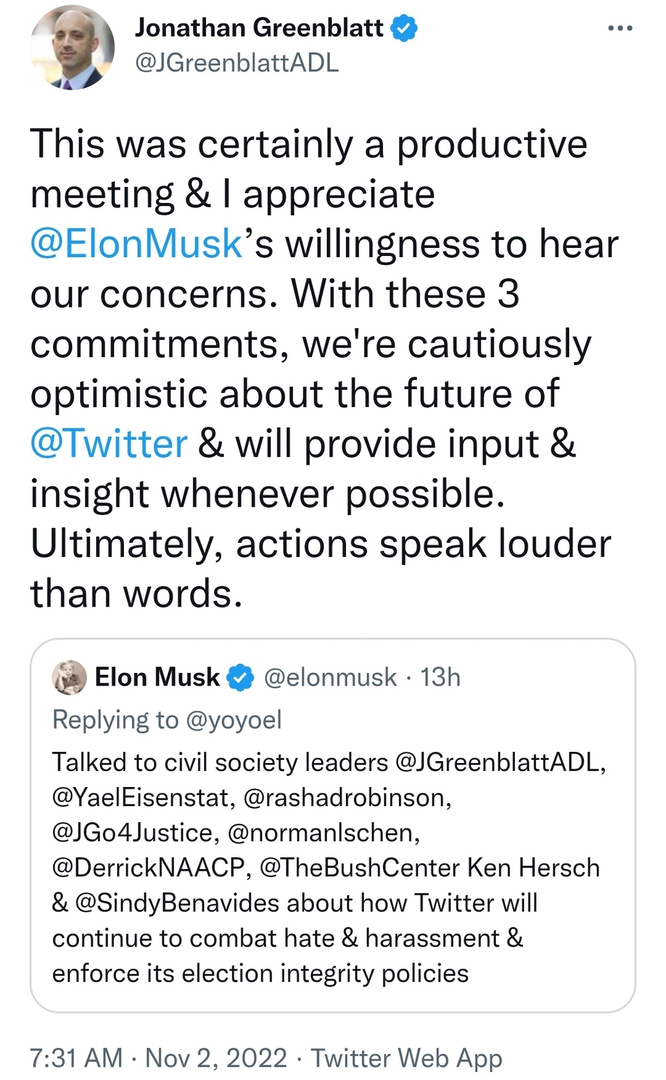Image resolution: width=666 pixels, height=1080 pixels.
Task: Open the @JGreenblattADL handle under the name
Action: pyautogui.click(x=237, y=62)
